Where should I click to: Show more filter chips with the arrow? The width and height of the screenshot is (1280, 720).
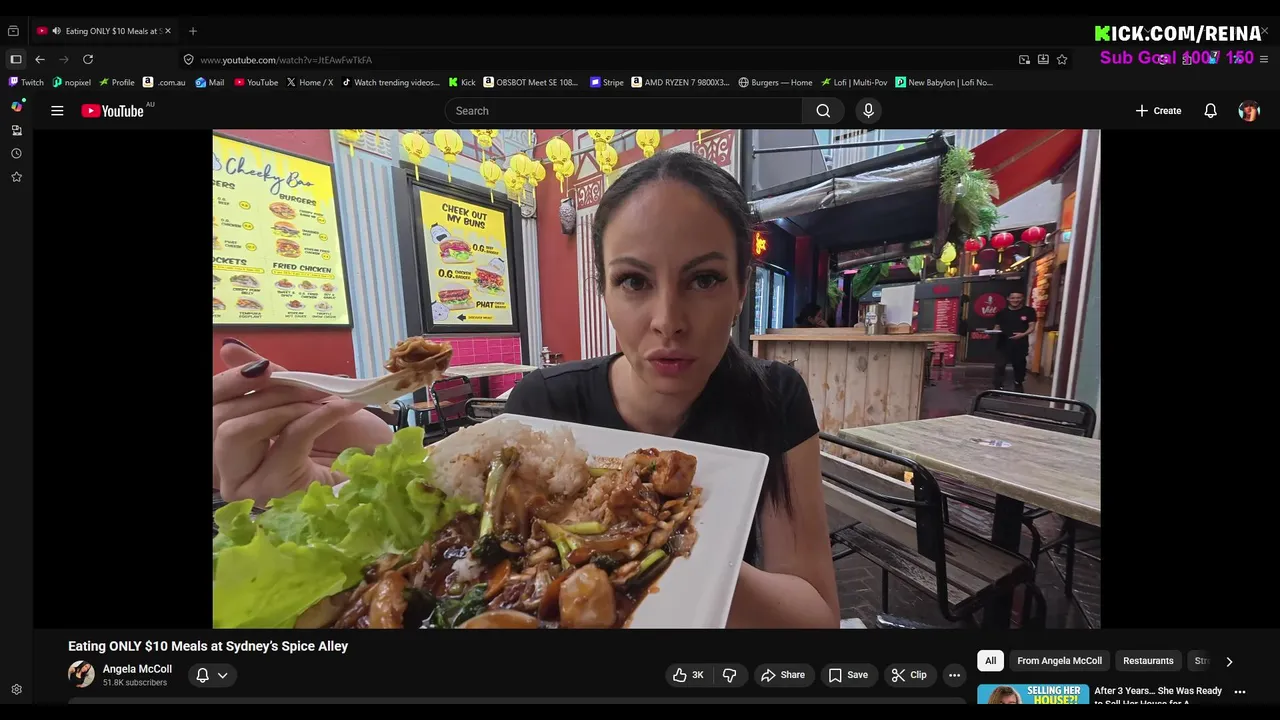pyautogui.click(x=1229, y=661)
